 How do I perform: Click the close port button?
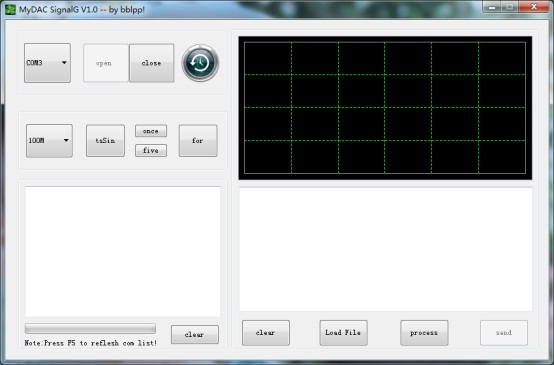tap(152, 63)
